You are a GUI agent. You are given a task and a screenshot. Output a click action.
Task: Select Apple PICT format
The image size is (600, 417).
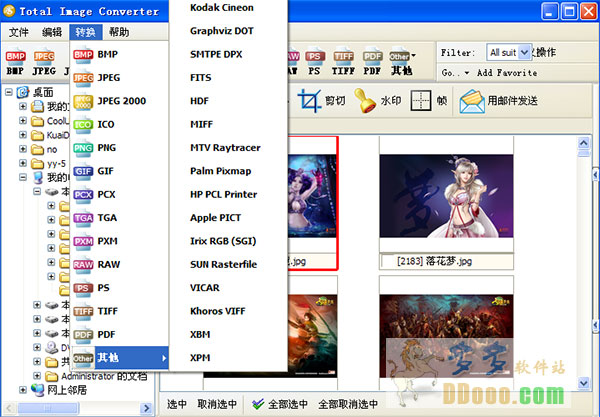(x=228, y=218)
